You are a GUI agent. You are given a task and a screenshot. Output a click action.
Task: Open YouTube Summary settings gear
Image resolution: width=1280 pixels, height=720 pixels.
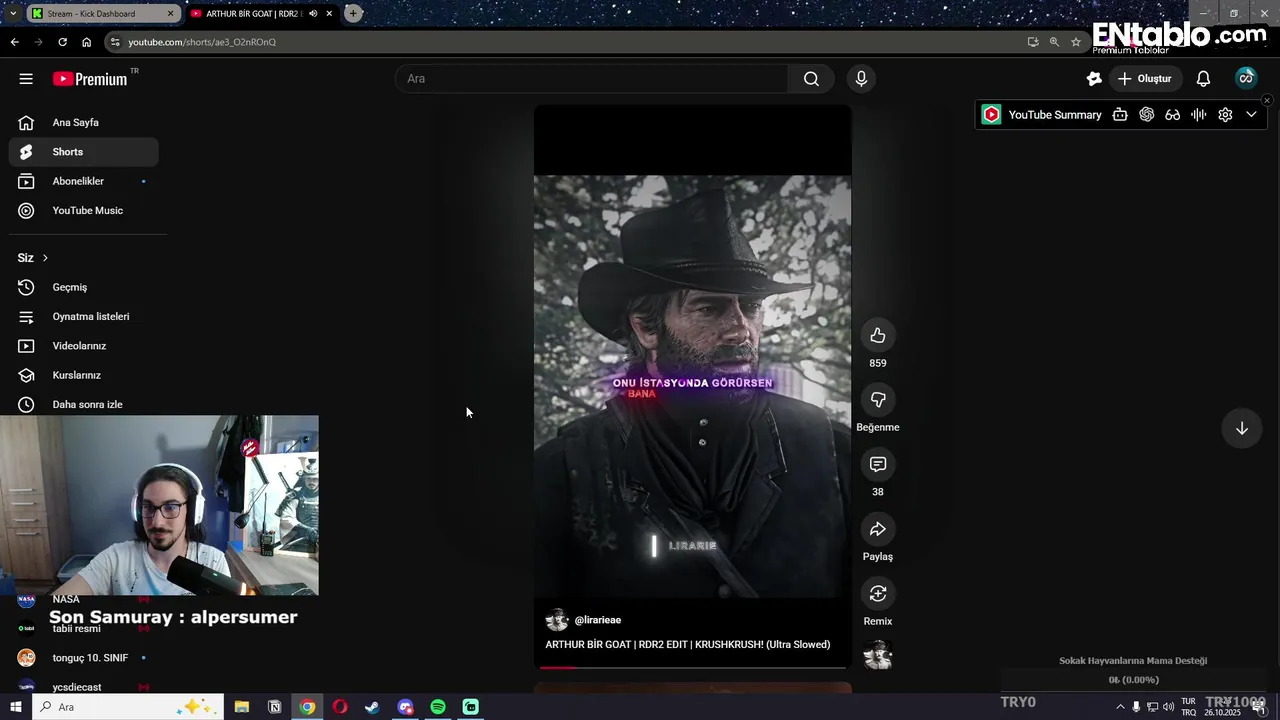[1225, 115]
